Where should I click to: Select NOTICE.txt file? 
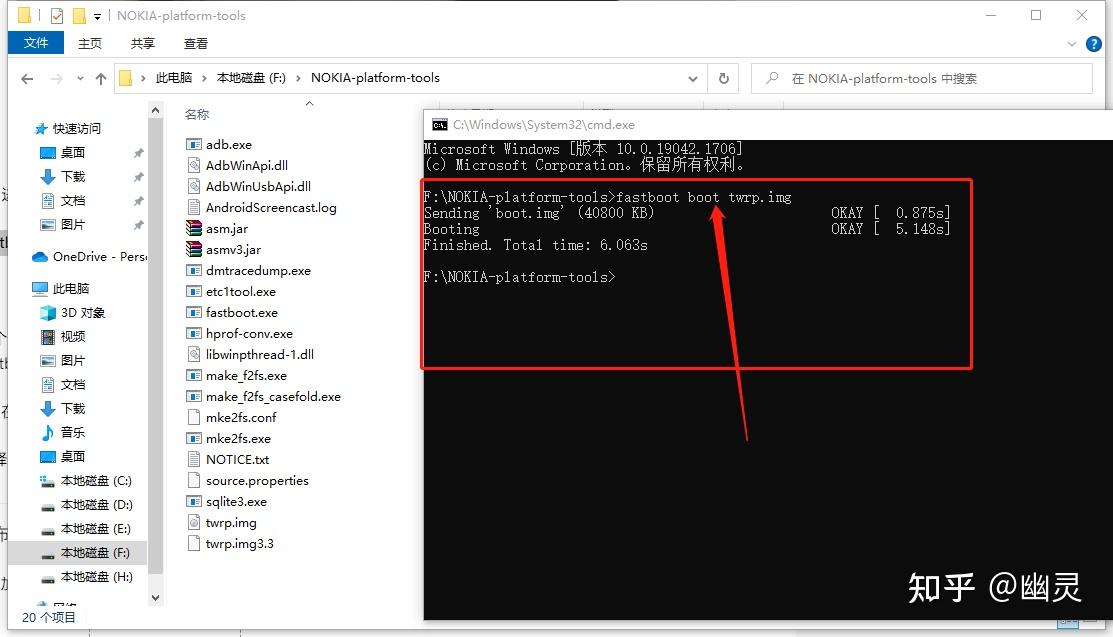(x=237, y=459)
